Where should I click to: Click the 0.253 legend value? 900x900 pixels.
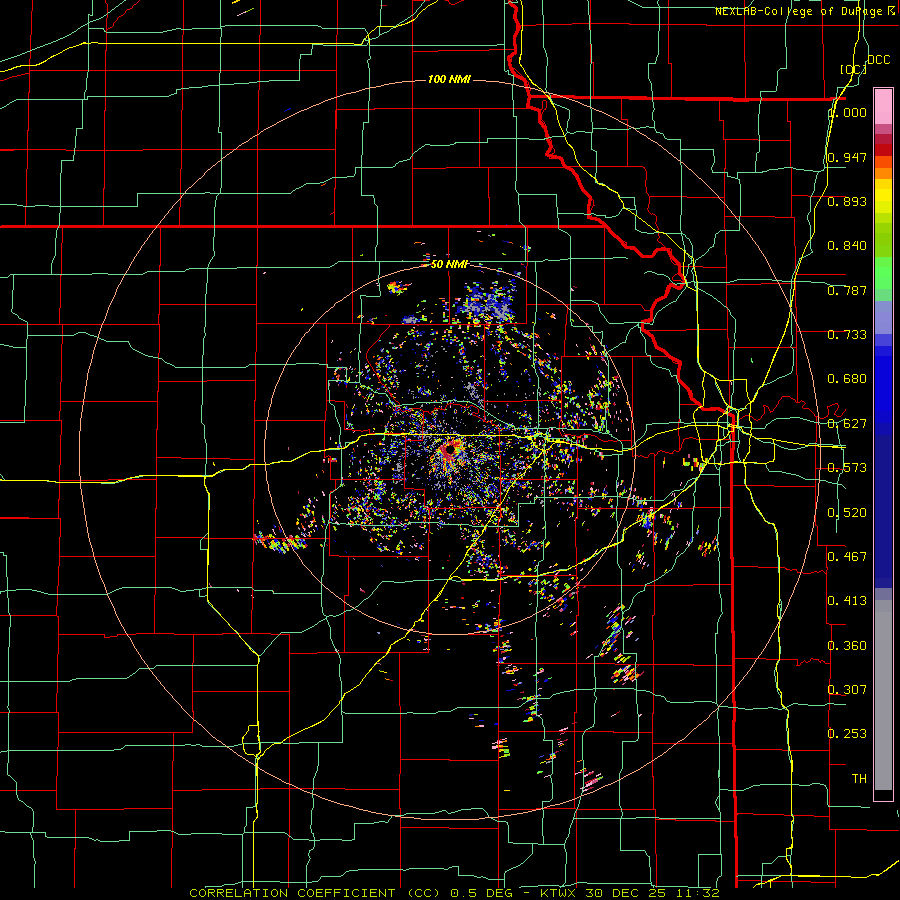tap(847, 734)
